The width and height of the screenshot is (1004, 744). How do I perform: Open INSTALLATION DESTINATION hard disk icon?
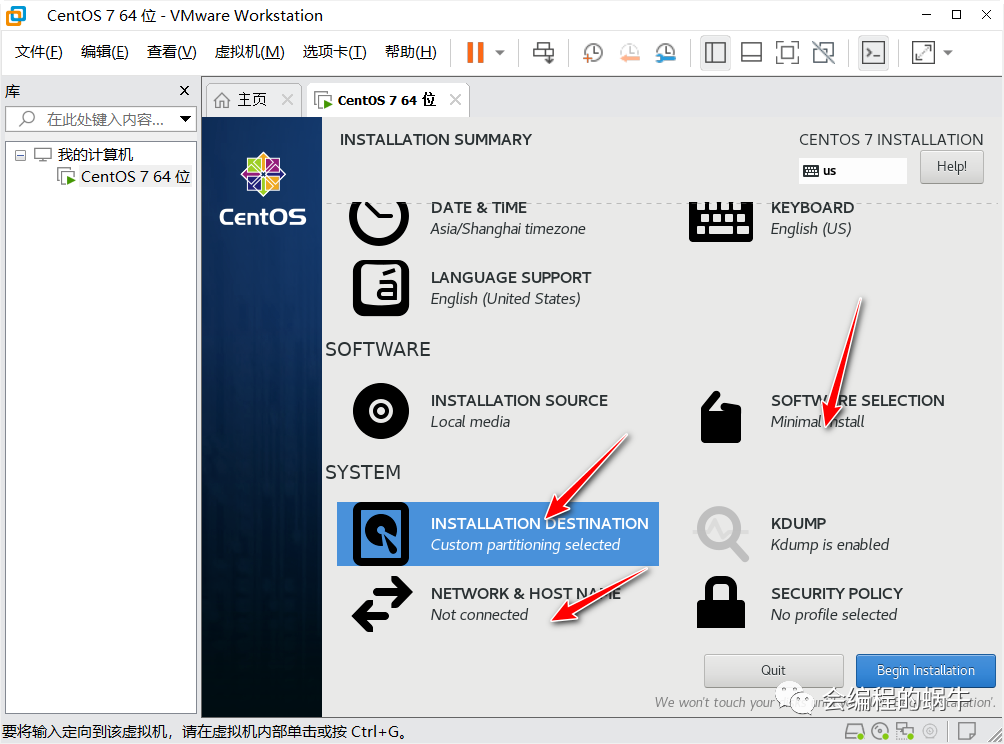381,534
